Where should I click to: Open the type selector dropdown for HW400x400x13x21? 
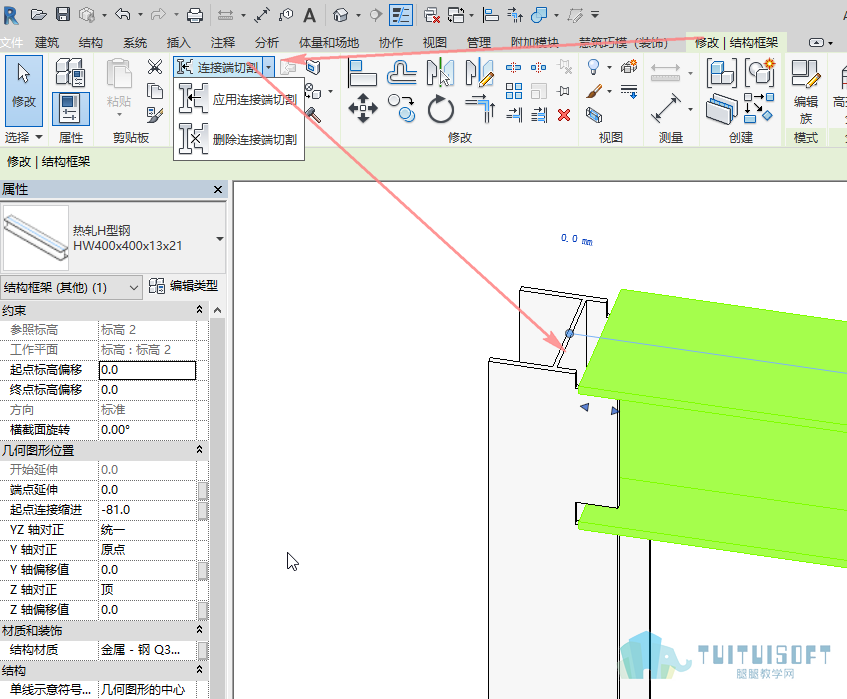coord(219,239)
